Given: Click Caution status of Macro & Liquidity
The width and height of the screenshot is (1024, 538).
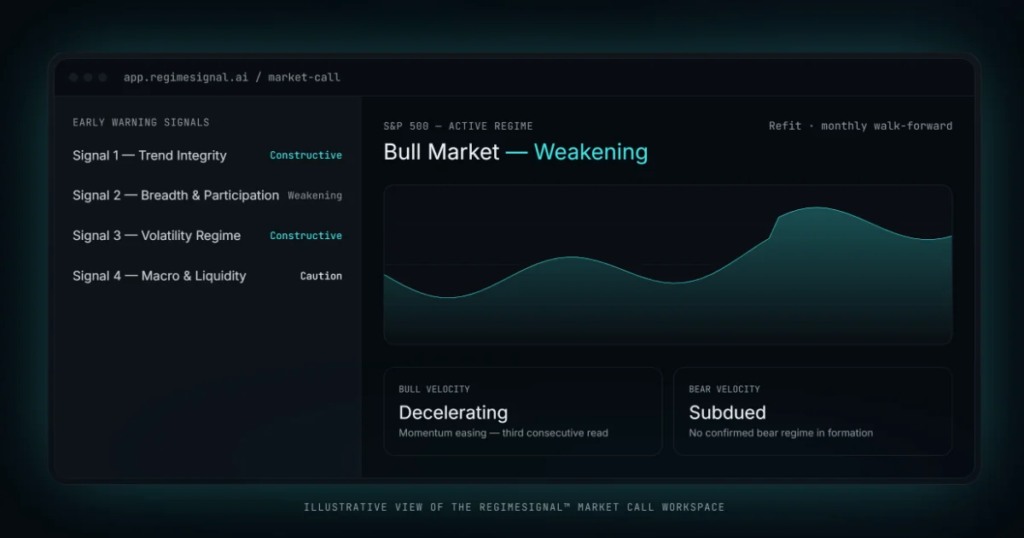Looking at the screenshot, I should pos(321,276).
